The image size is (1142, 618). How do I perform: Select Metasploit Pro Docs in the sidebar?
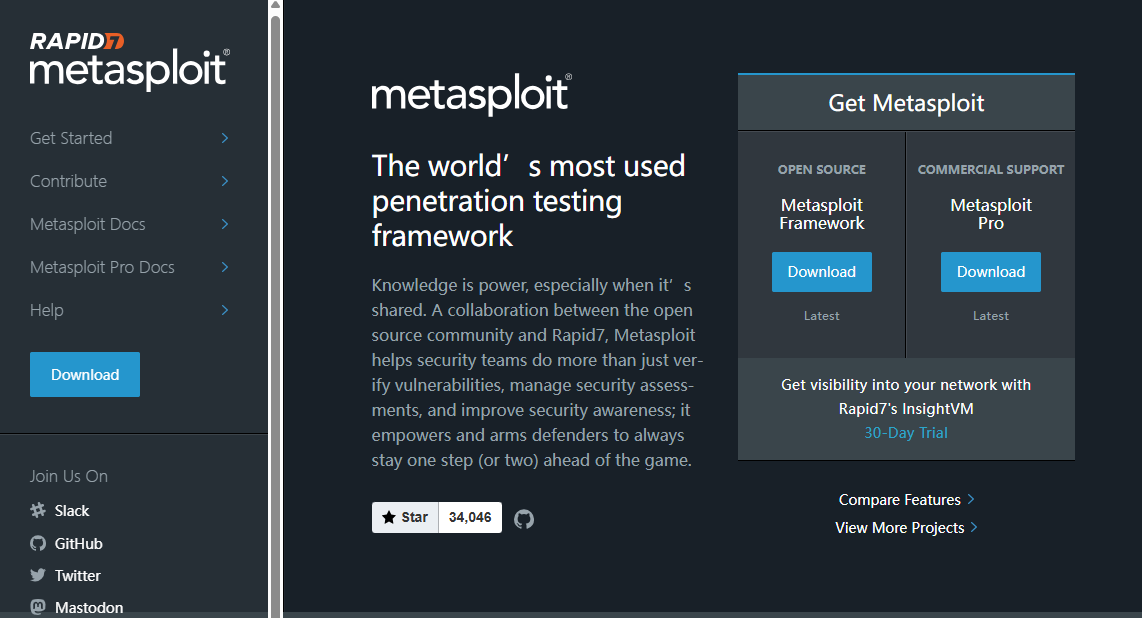[x=102, y=267]
